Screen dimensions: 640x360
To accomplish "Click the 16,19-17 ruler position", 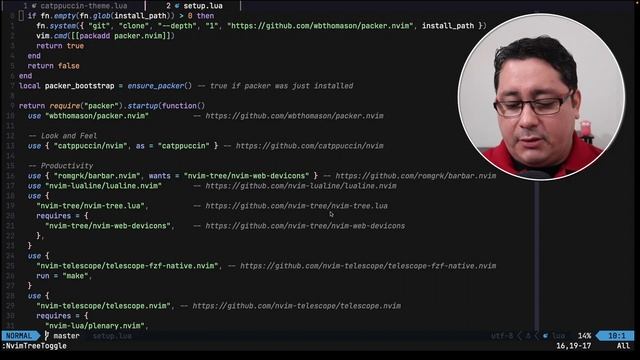I will (x=573, y=346).
